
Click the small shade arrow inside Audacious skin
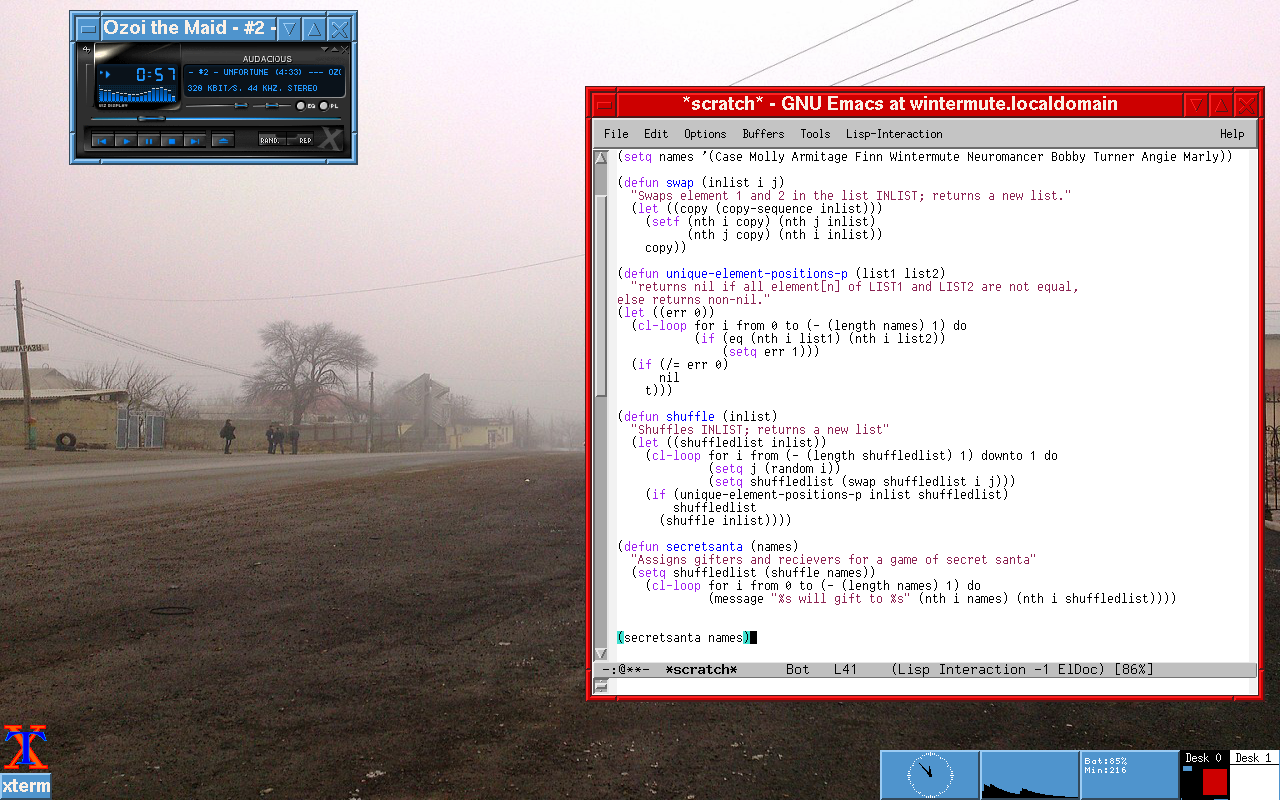tap(335, 50)
